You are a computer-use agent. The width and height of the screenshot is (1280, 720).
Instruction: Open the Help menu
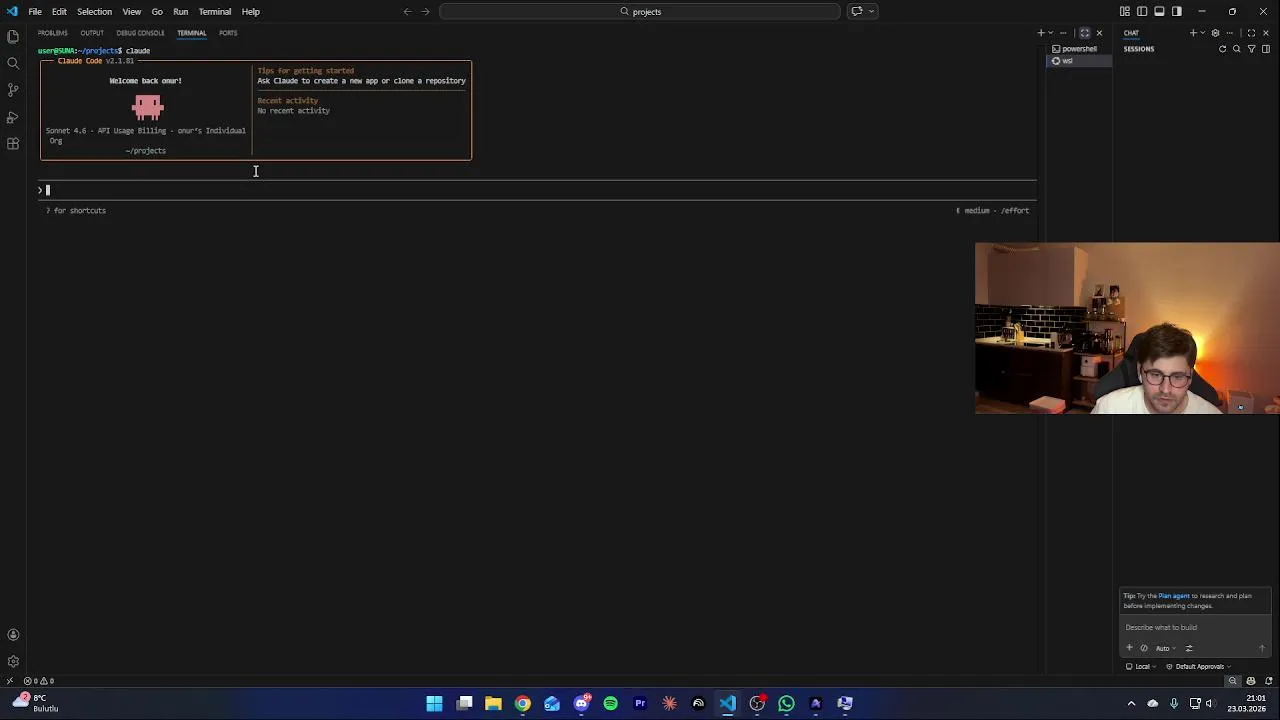[x=251, y=12]
